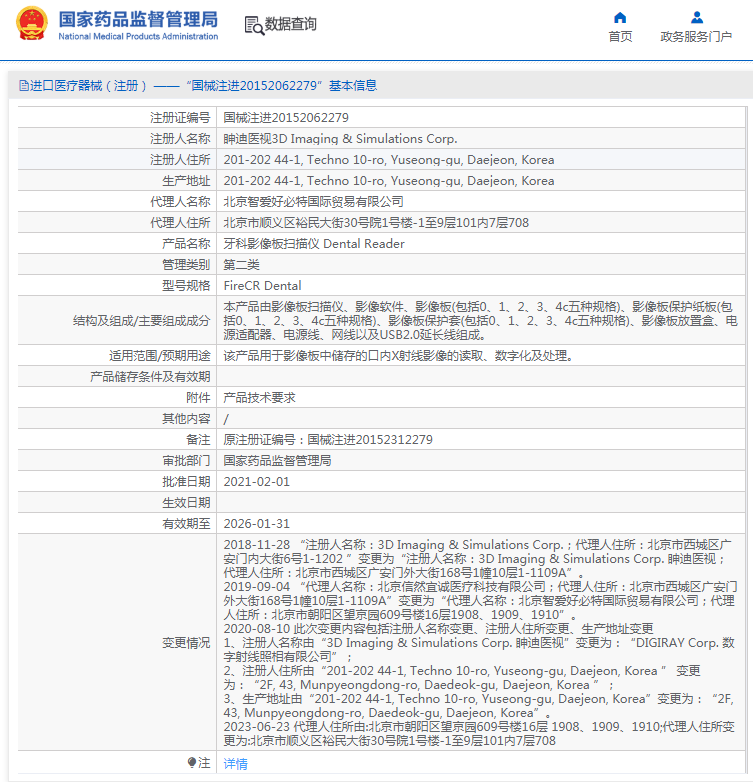This screenshot has width=753, height=782.
Task: Click the 结构及组成 description text
Action: 480,320
